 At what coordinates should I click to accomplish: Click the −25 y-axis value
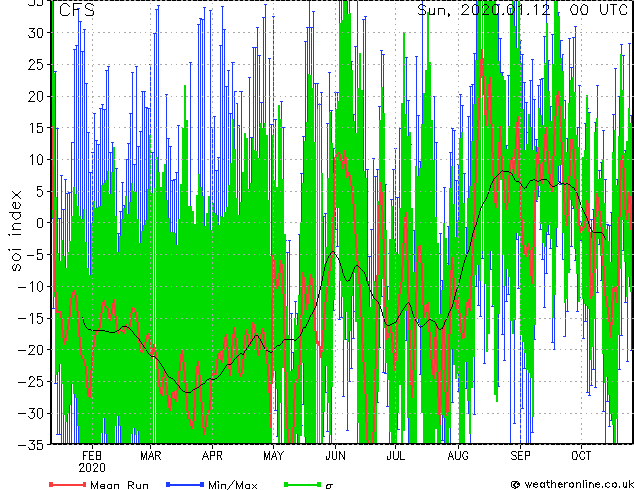point(31,382)
